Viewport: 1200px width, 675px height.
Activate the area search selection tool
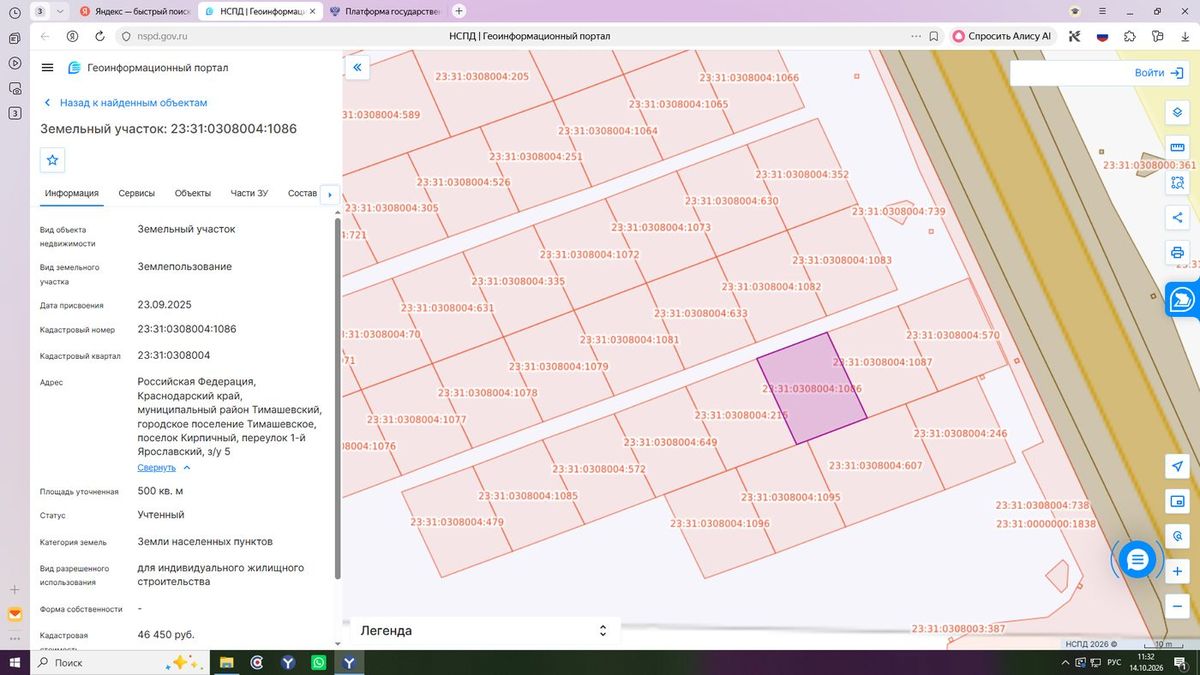click(x=1178, y=182)
